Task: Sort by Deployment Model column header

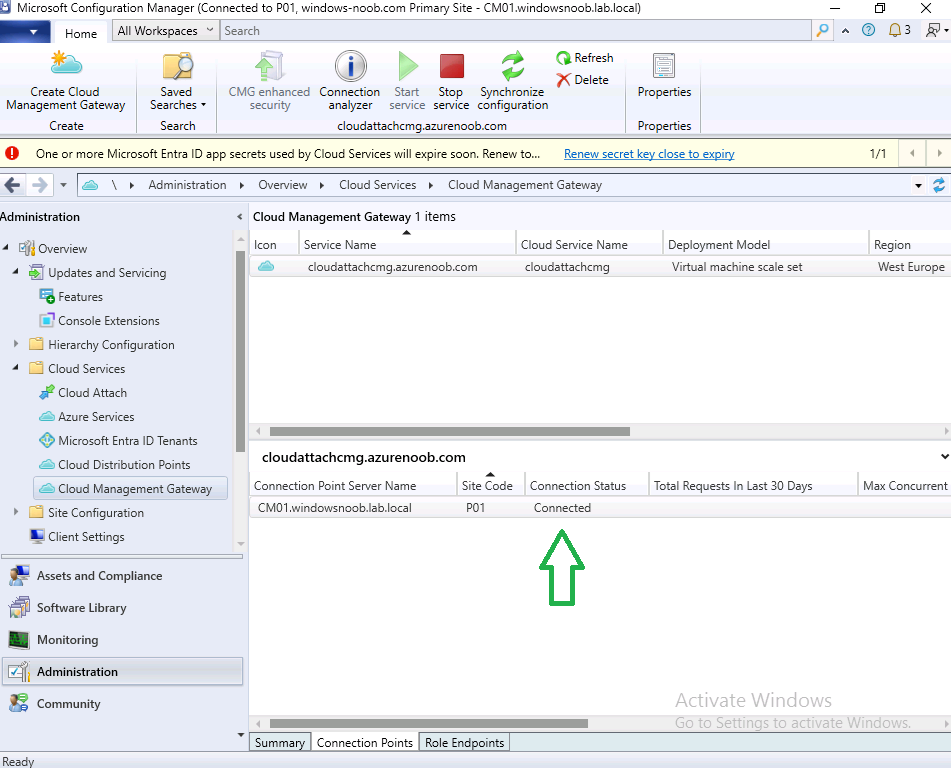Action: pyautogui.click(x=765, y=244)
